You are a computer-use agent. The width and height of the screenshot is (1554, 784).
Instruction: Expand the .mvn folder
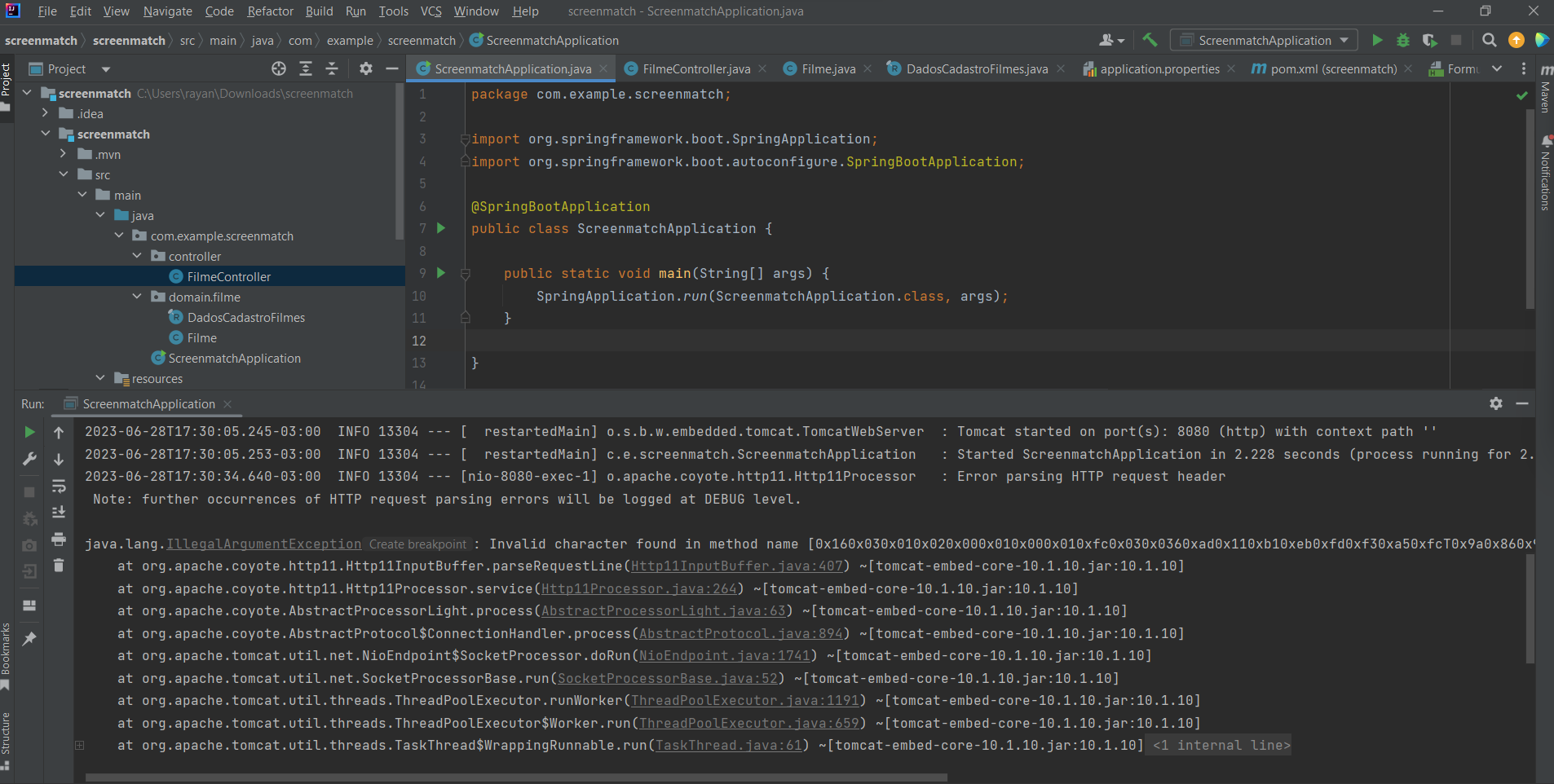click(x=64, y=154)
